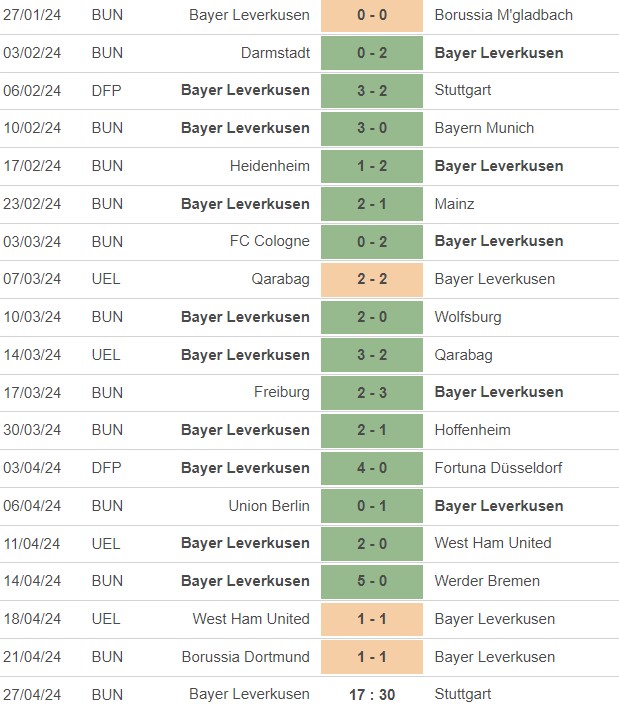Open the Bayern Munich team link
The image size is (619, 709).
(484, 128)
